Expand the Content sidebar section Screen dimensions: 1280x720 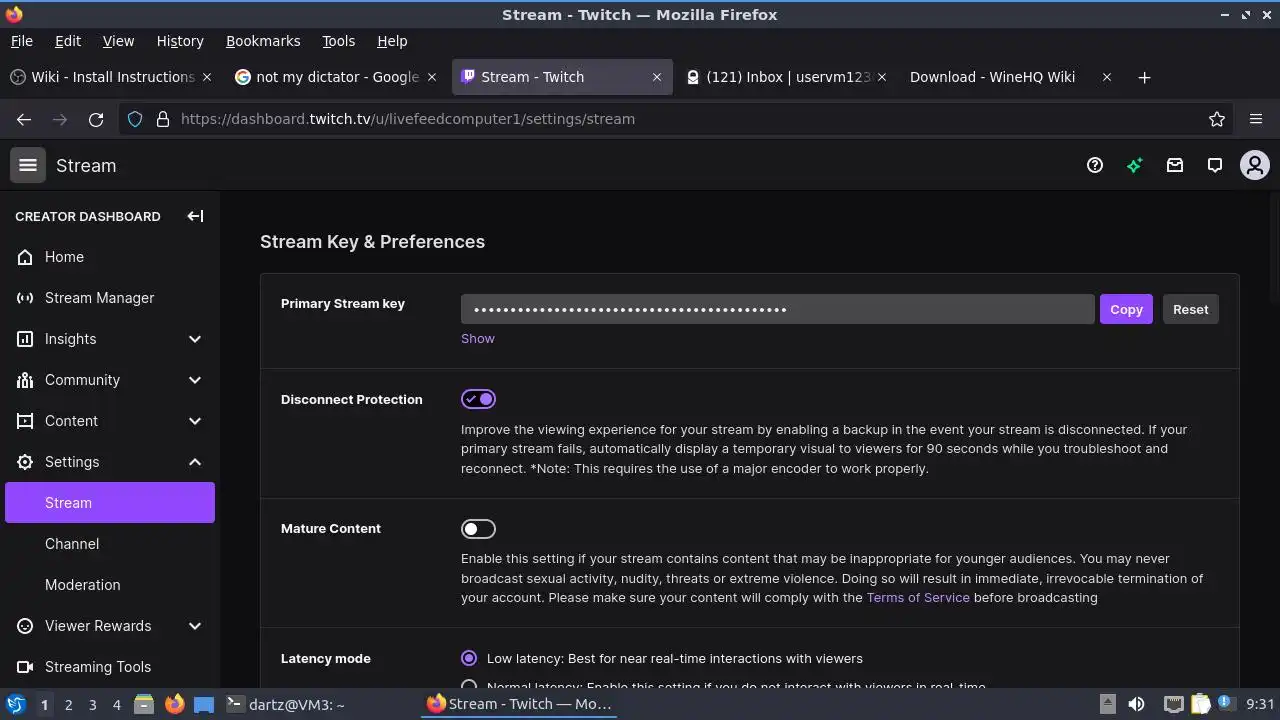[195, 421]
